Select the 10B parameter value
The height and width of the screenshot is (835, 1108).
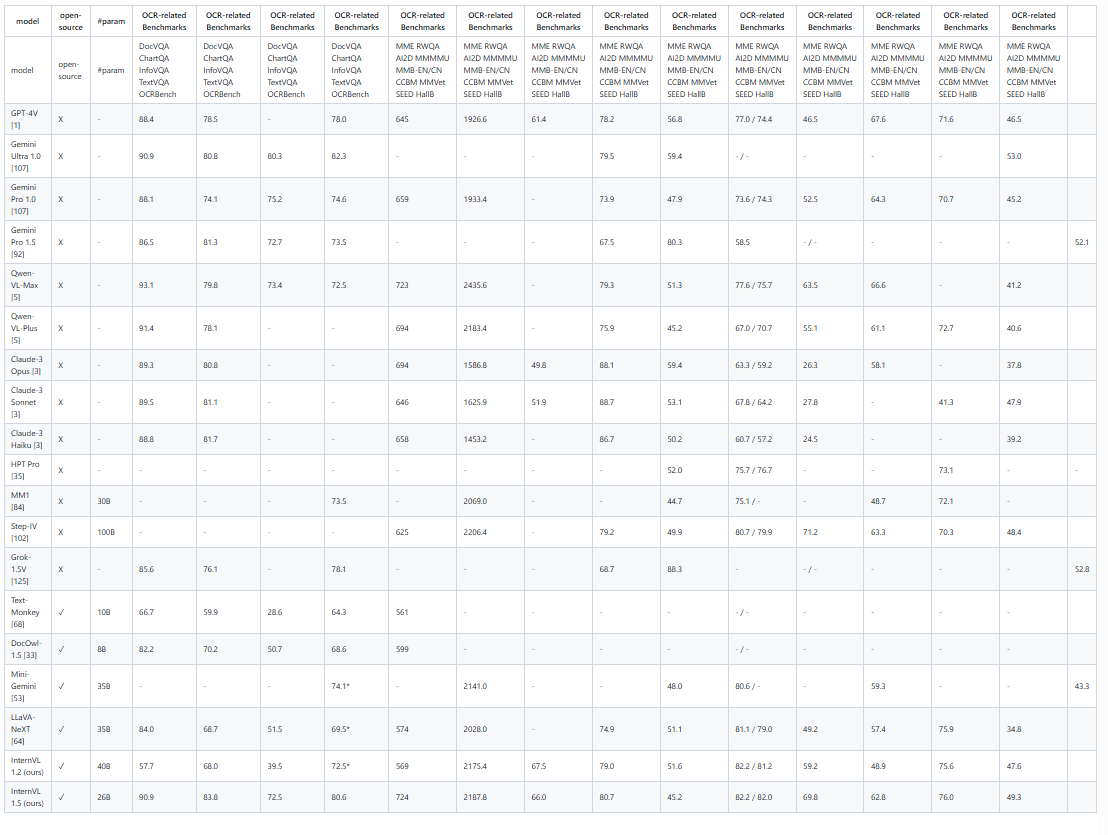click(x=104, y=612)
